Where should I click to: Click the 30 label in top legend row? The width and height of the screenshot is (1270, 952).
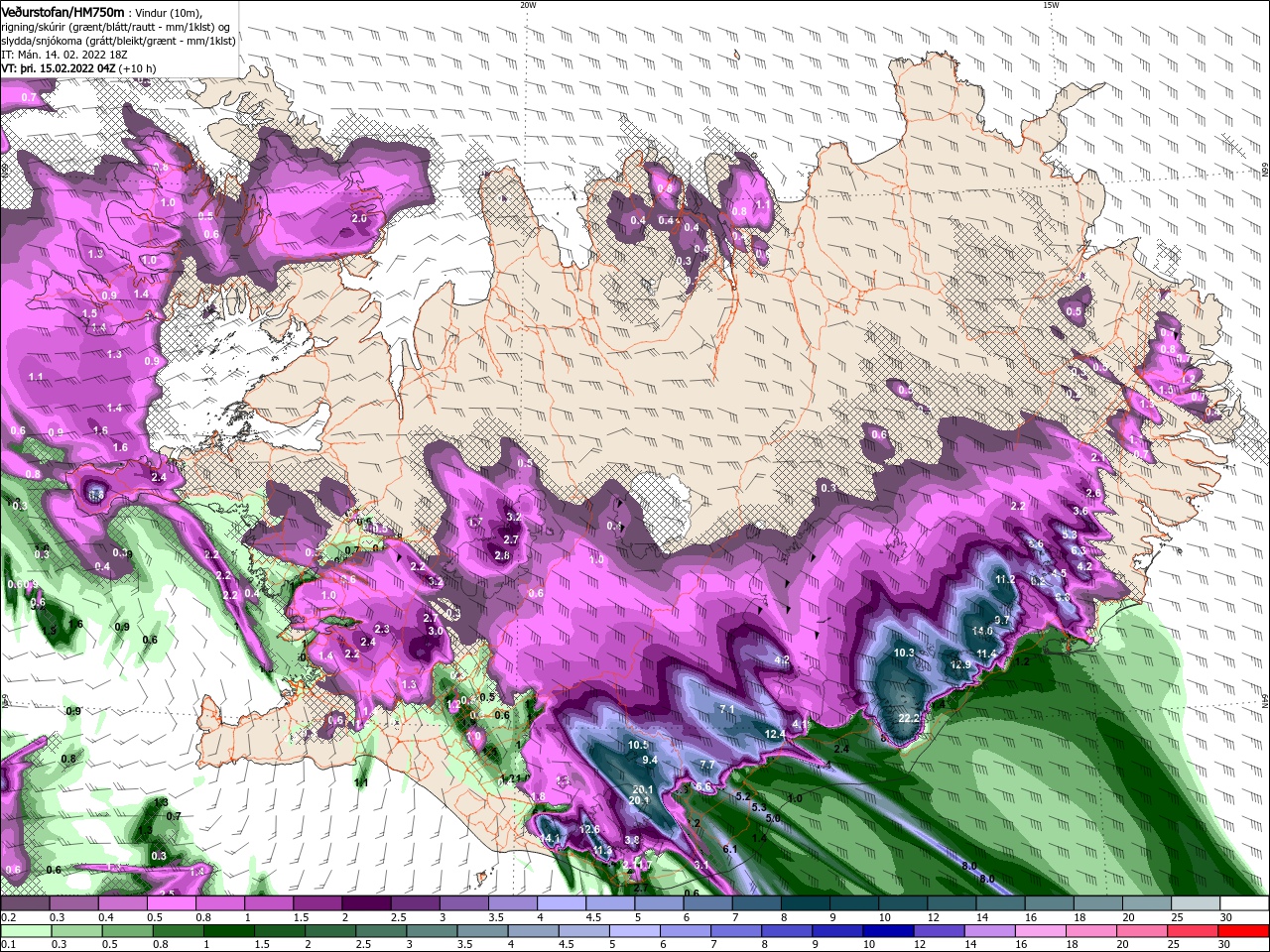click(1226, 917)
